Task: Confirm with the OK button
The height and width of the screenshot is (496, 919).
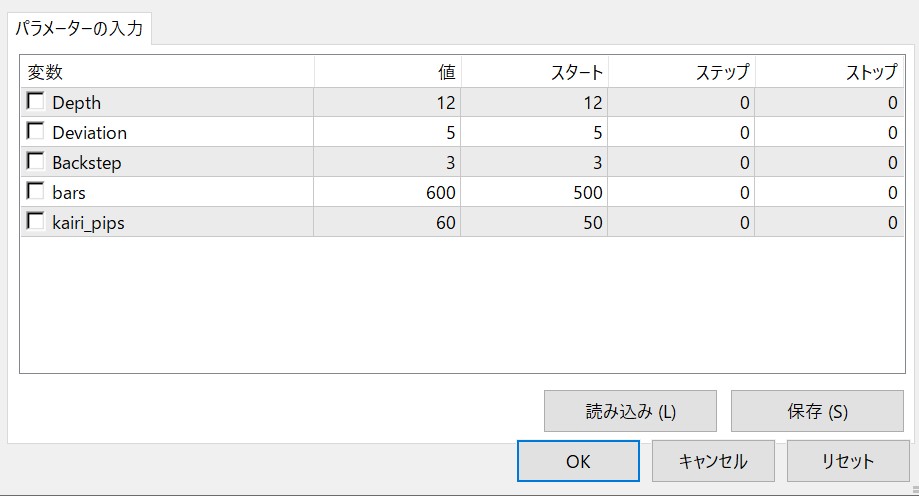Action: point(578,461)
